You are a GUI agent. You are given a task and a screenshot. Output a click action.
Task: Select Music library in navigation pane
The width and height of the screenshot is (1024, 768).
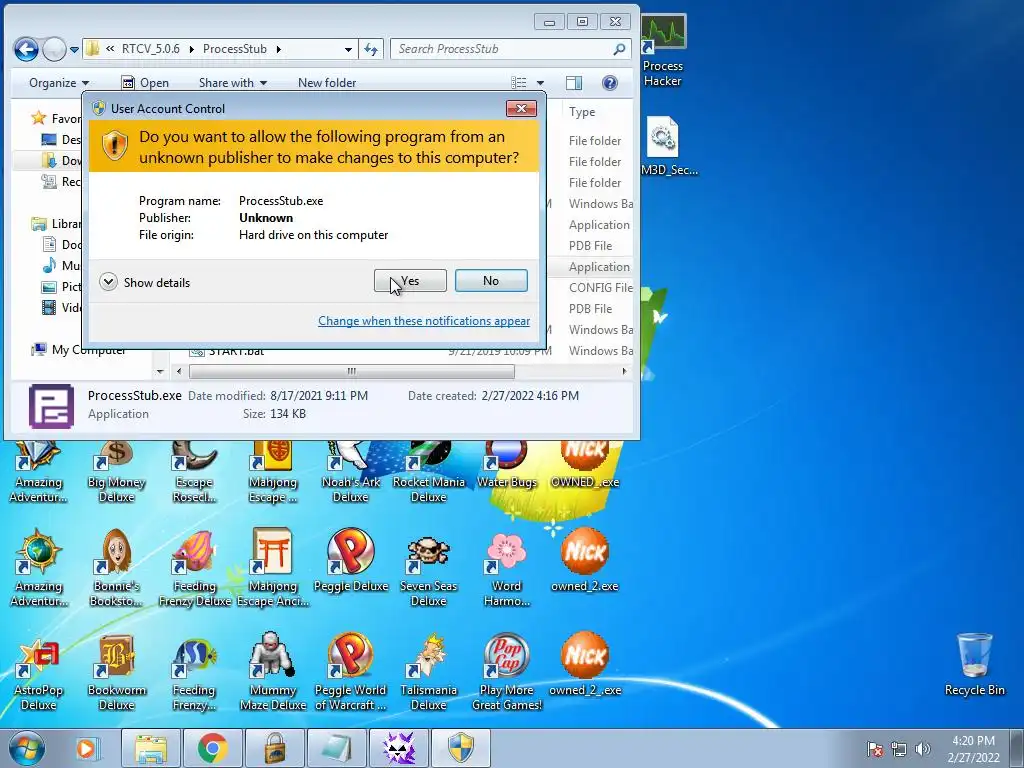61,265
